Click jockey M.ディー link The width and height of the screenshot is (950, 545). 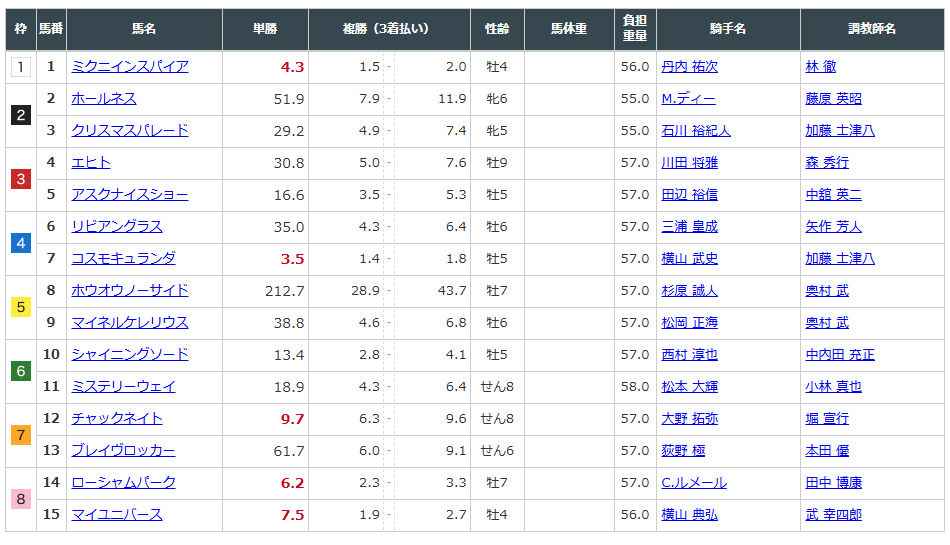[x=688, y=99]
